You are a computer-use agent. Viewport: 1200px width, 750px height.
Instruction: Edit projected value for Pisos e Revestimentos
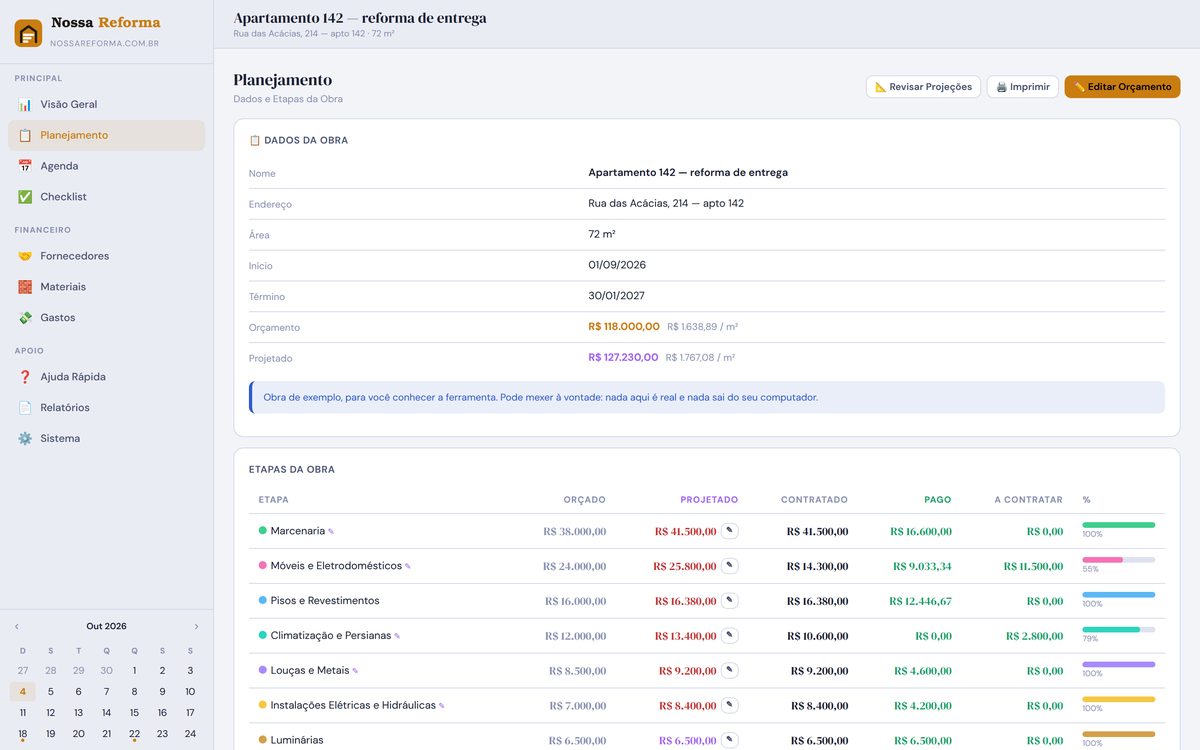pyautogui.click(x=730, y=601)
